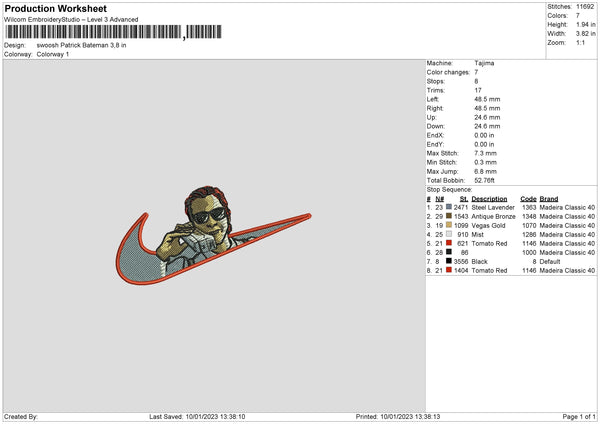The image size is (600, 424).
Task: Click the Brand column header
Action: (549, 199)
